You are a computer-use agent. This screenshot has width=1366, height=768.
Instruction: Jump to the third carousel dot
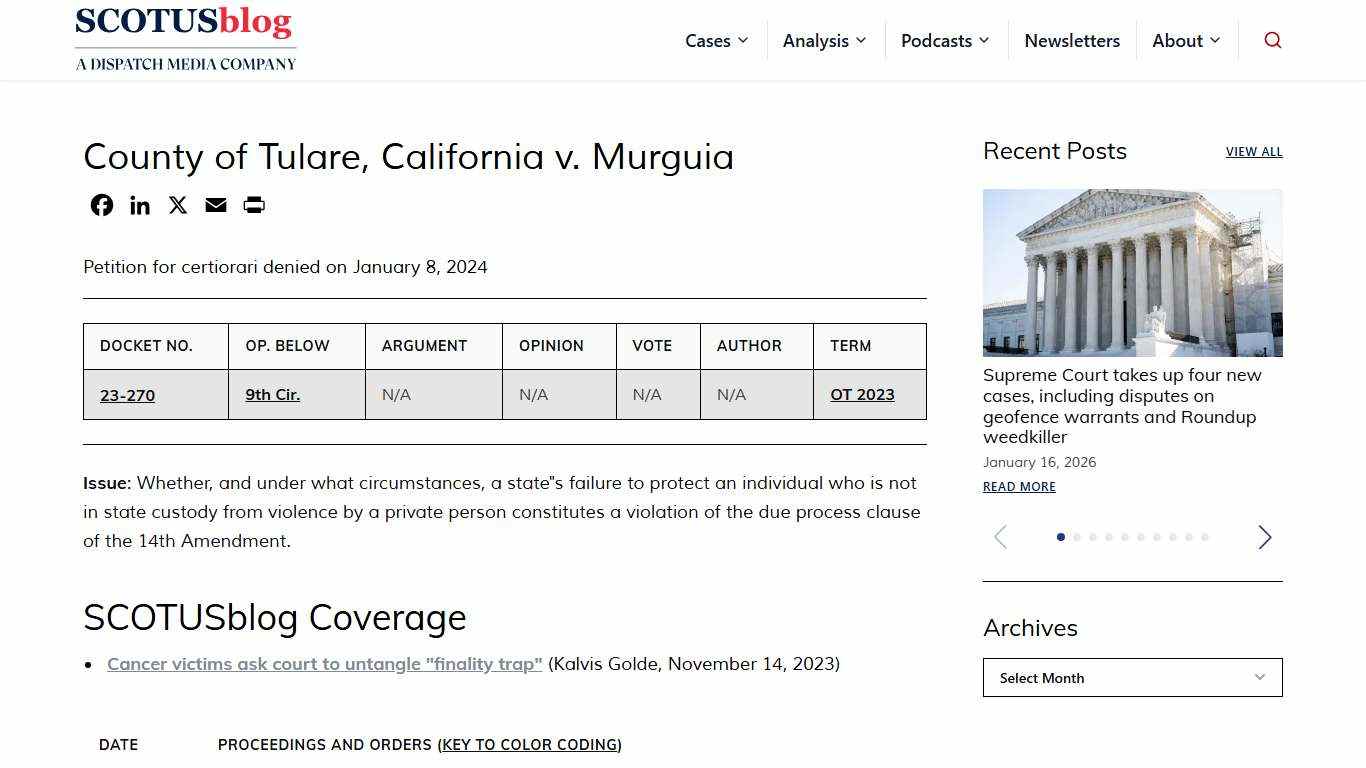pyautogui.click(x=1093, y=537)
